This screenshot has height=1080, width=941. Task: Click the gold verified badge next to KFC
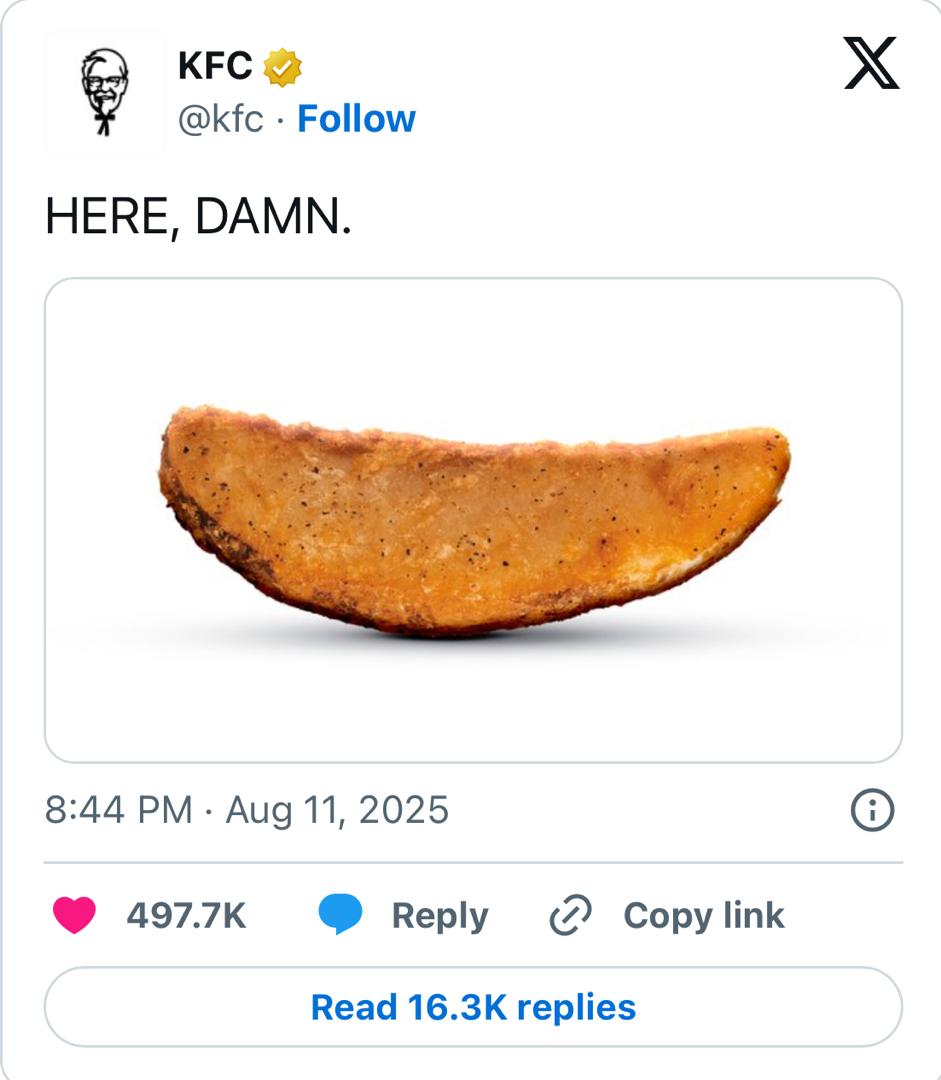click(x=283, y=68)
